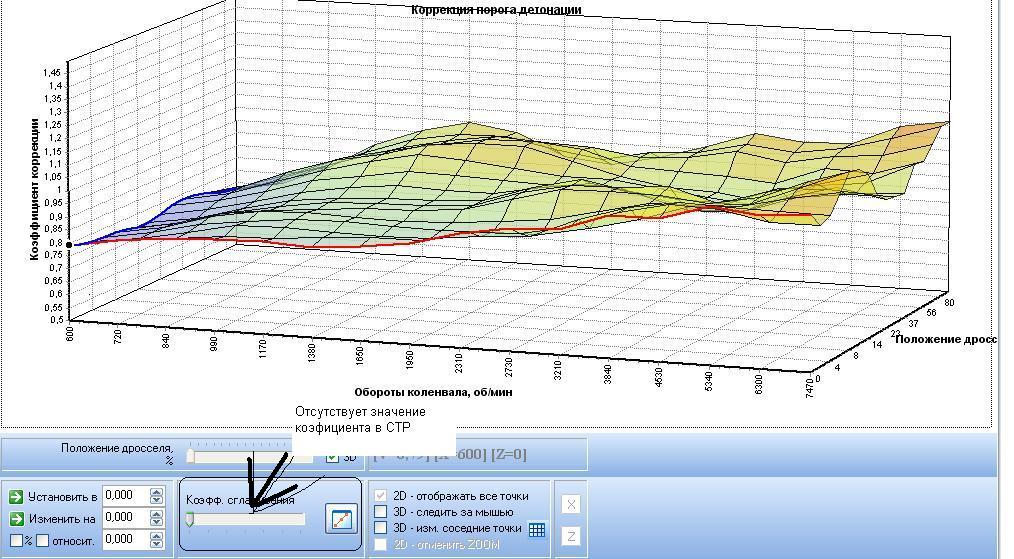
Task: Click the axis title Обороты коленвала, об/мин
Action: tap(433, 392)
